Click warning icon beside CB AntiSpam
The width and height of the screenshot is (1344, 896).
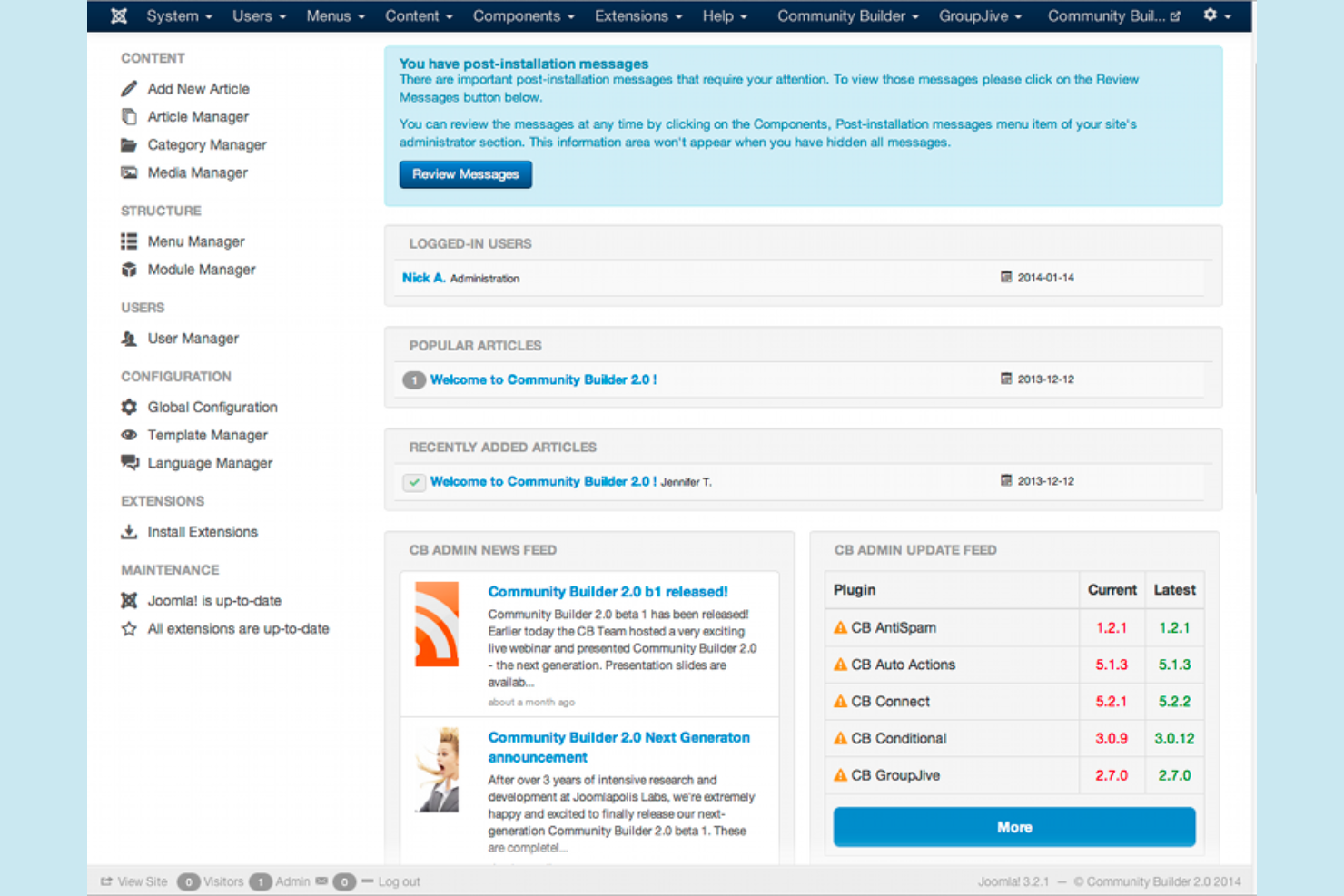click(840, 627)
